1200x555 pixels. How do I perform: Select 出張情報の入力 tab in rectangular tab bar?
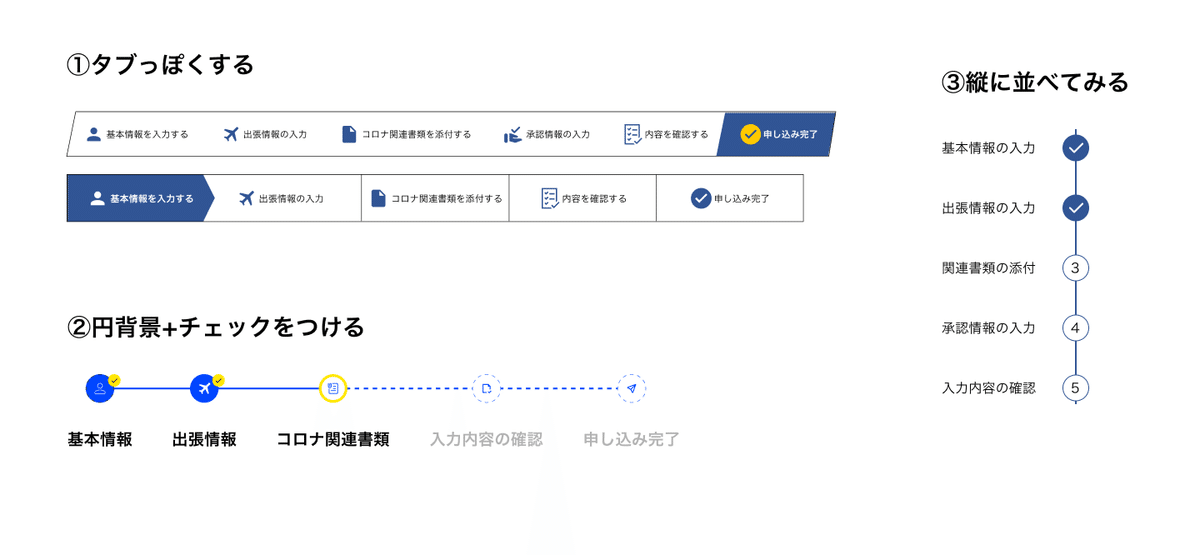pyautogui.click(x=288, y=198)
